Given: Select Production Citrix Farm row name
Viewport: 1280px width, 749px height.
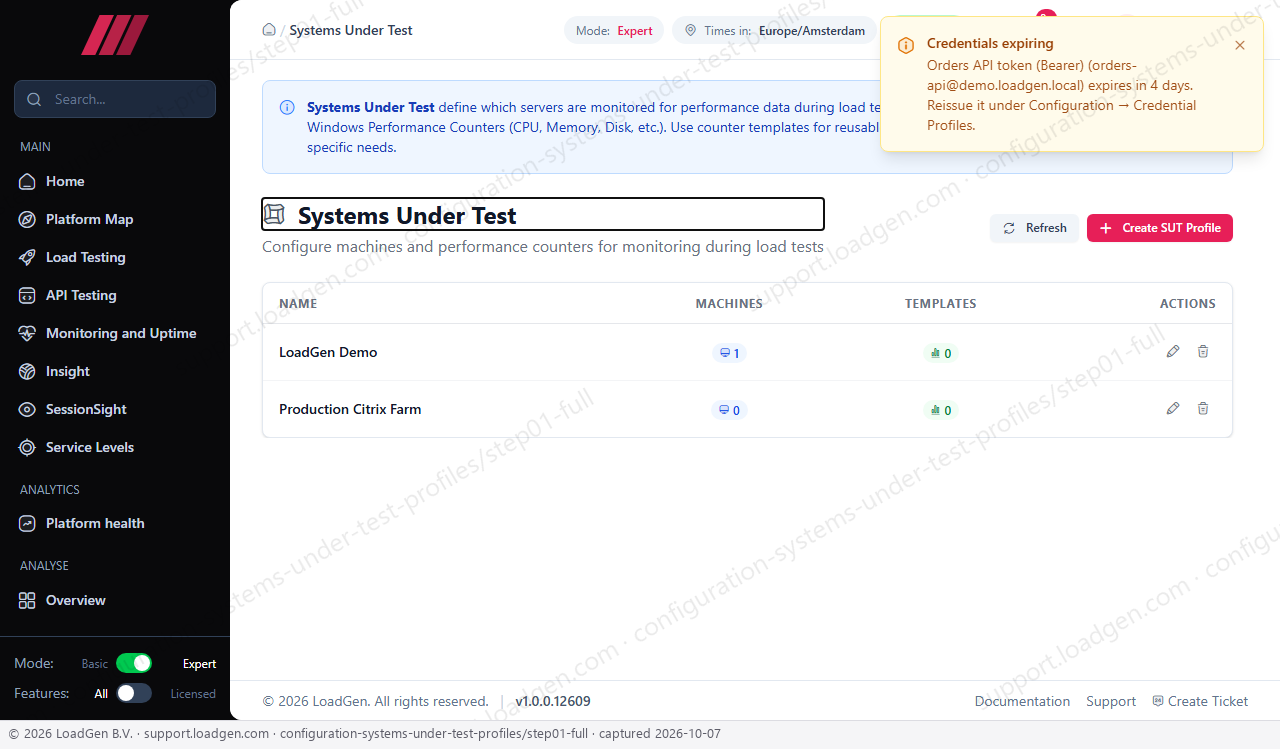Looking at the screenshot, I should (x=350, y=409).
